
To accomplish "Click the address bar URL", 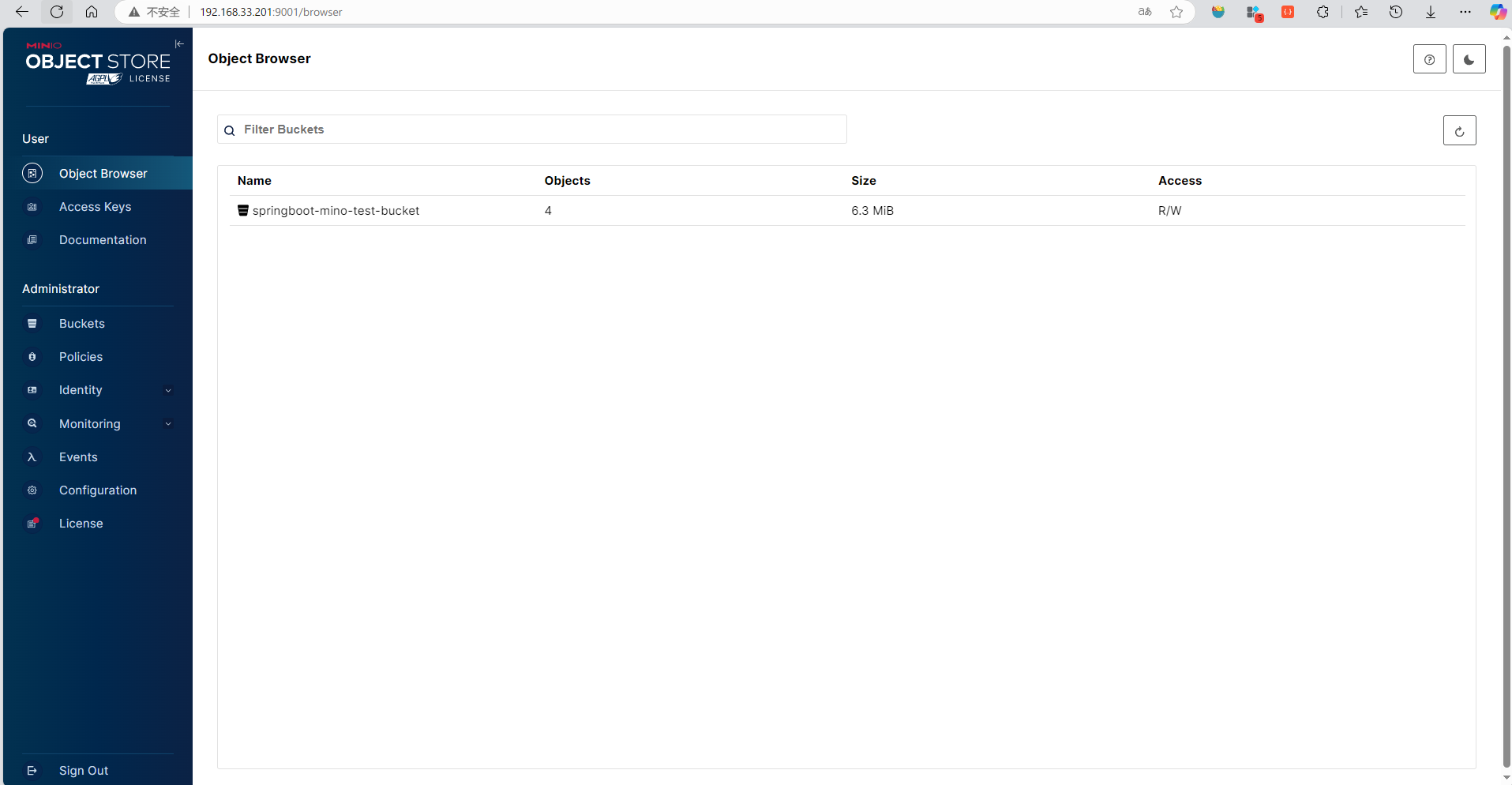I will coord(271,12).
